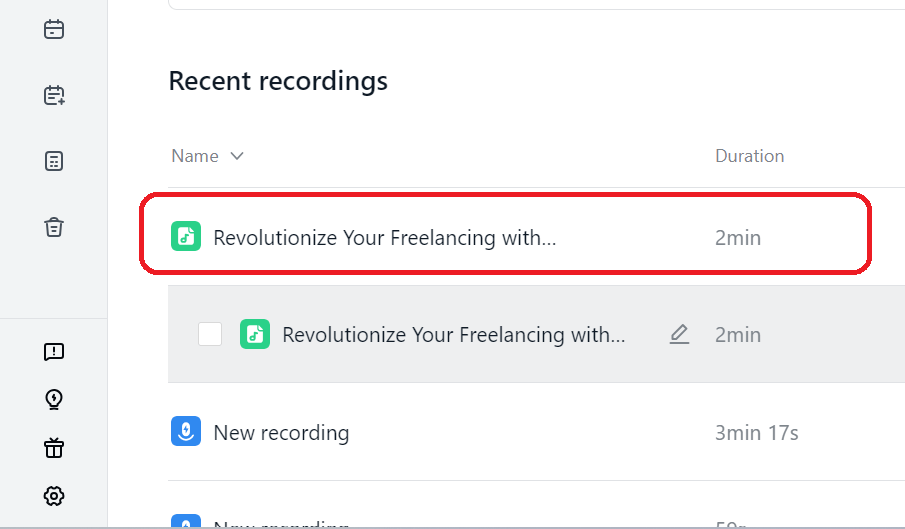
Task: Open the notes list sidebar icon
Action: point(54,161)
